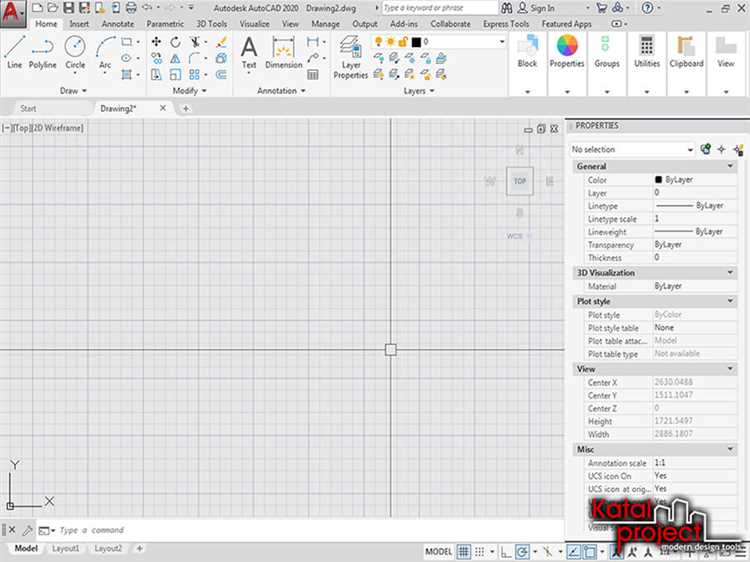Screen dimensions: 750x562
Task: Activate the Circle tool
Action: [75, 51]
